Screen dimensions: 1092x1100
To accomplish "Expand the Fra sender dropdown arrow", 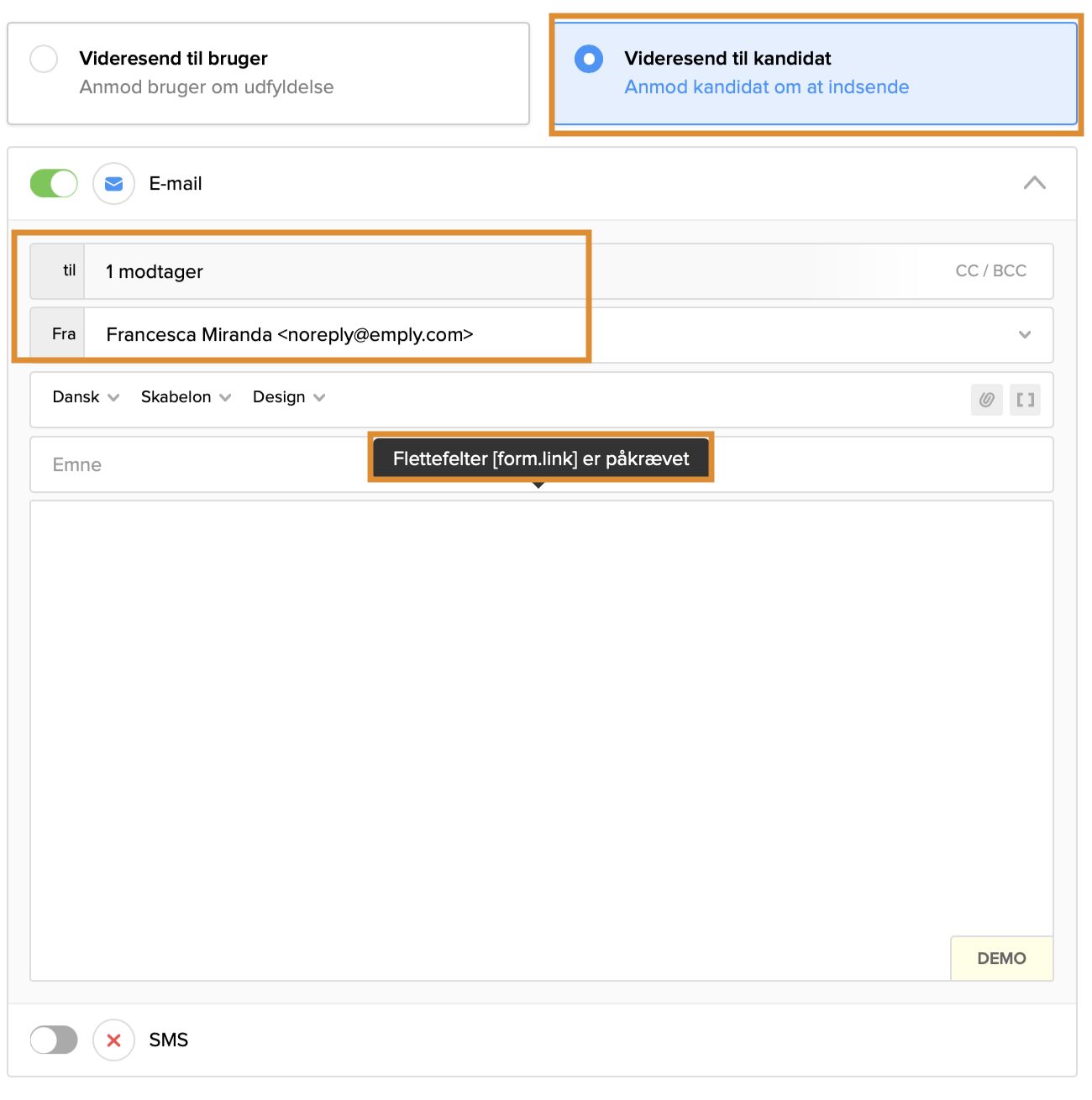I will click(1024, 335).
